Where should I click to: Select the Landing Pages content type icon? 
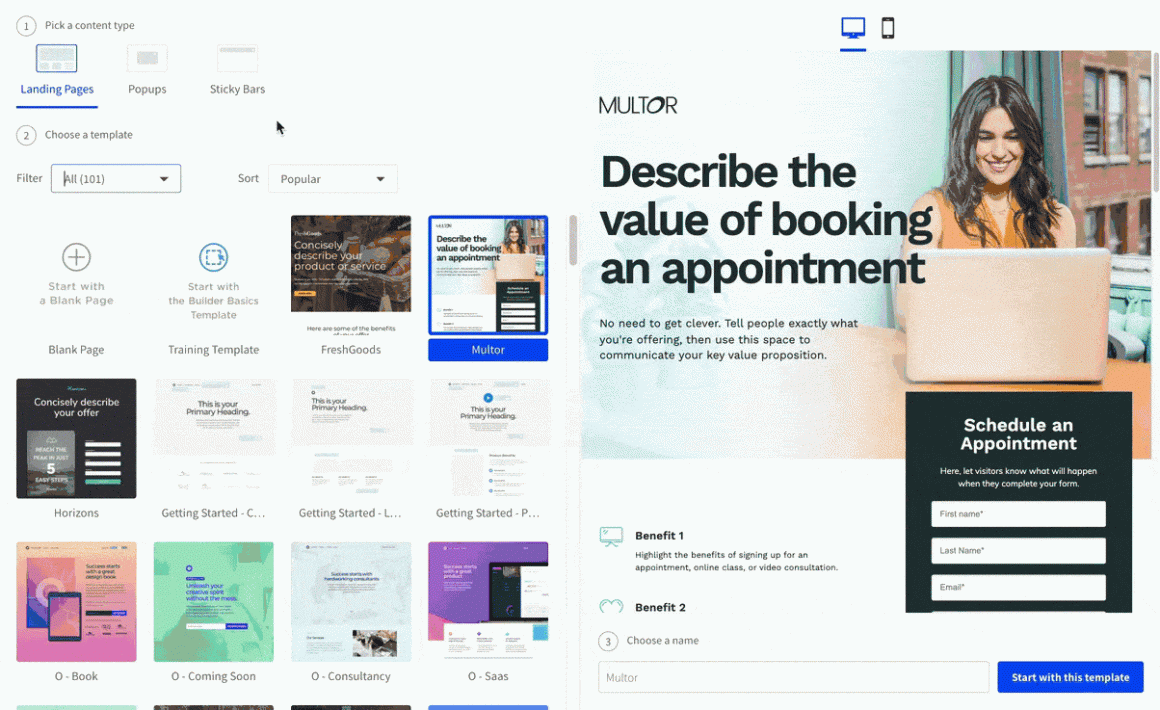point(56,58)
